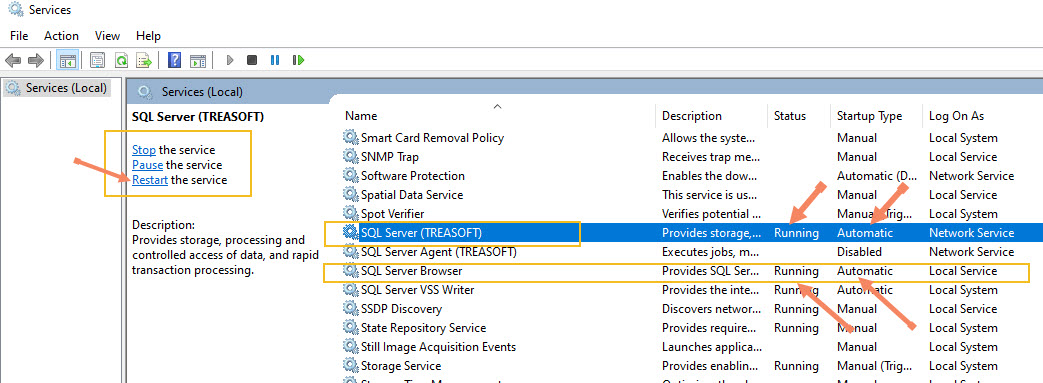Click Running status of SSDP Discovery
The image size is (1043, 383).
tap(796, 309)
